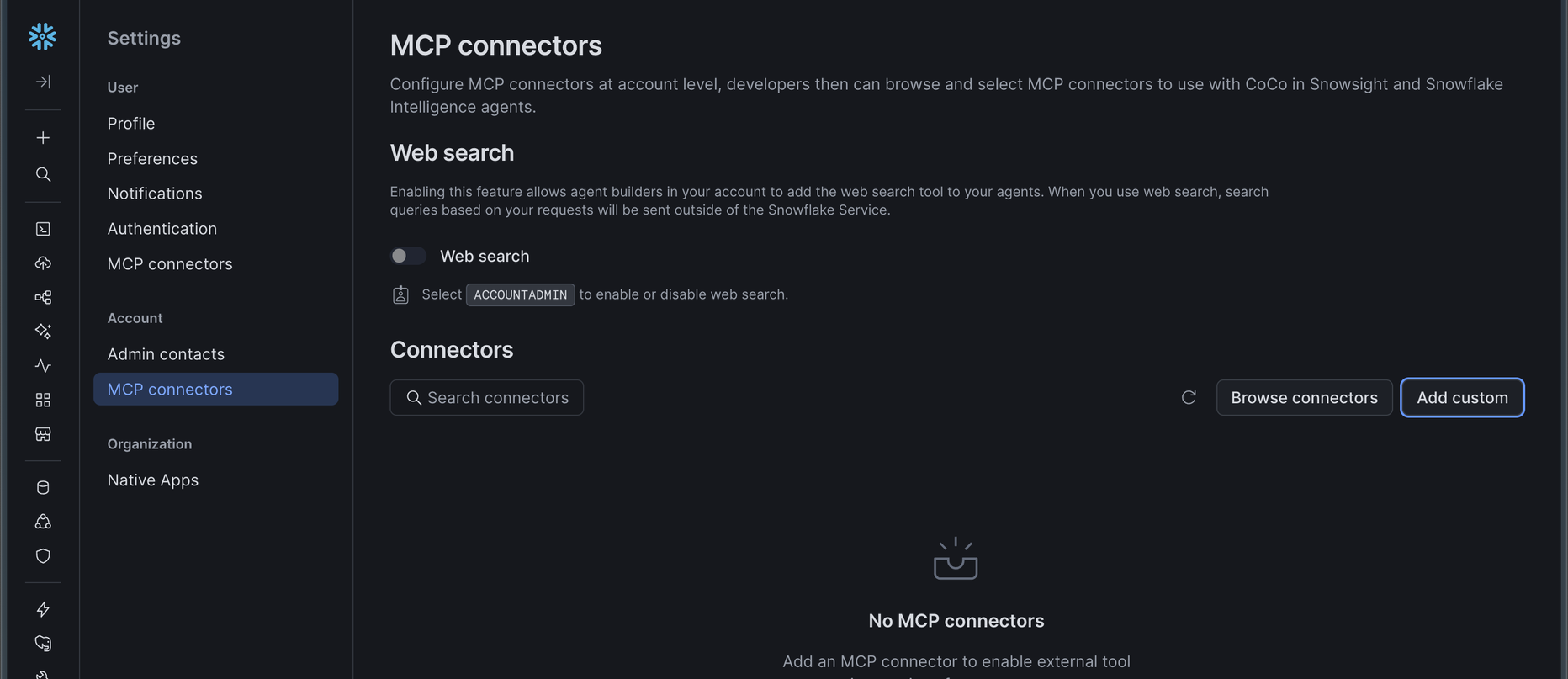Toggle the Web search switch
Image resolution: width=1568 pixels, height=679 pixels.
408,256
